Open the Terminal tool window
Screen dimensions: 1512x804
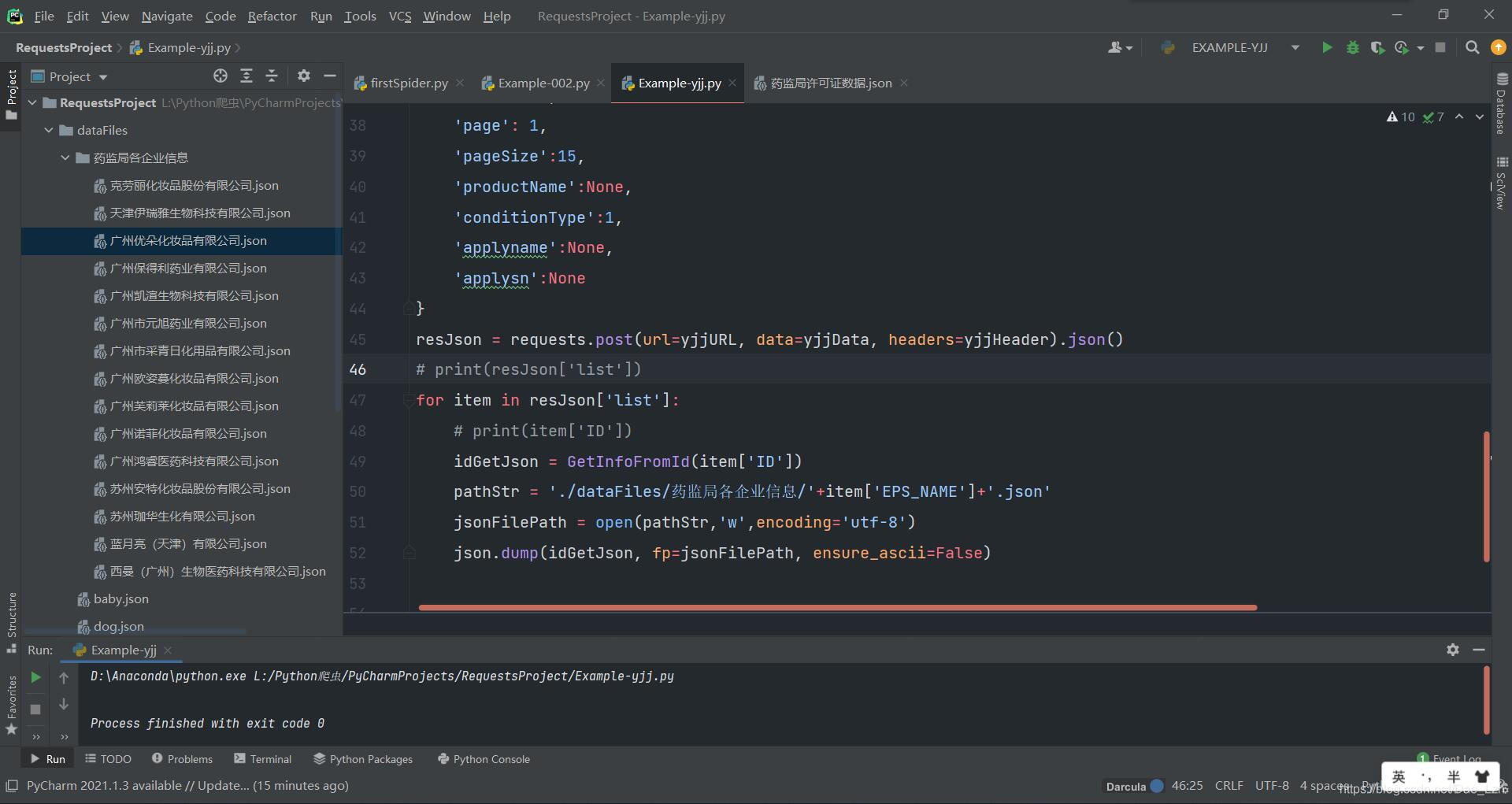[263, 759]
